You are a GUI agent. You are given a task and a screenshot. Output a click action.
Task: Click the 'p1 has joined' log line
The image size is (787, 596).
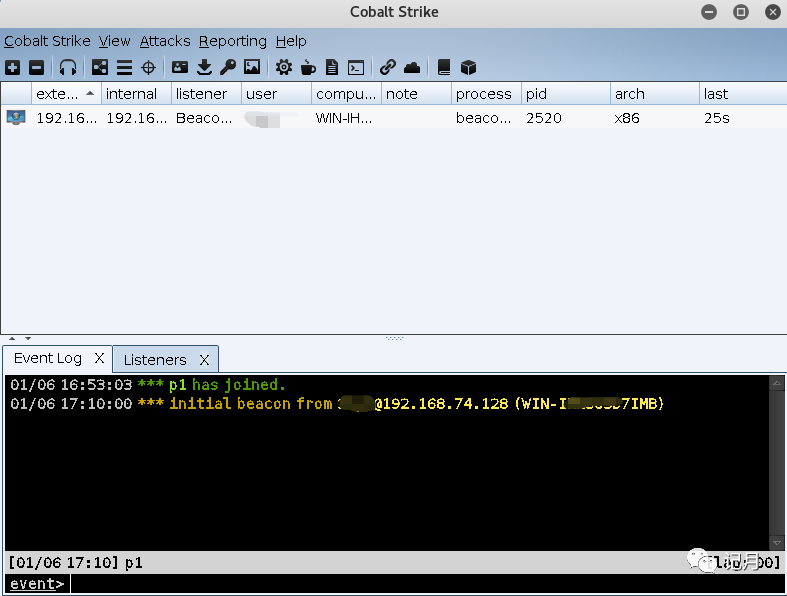coord(148,385)
